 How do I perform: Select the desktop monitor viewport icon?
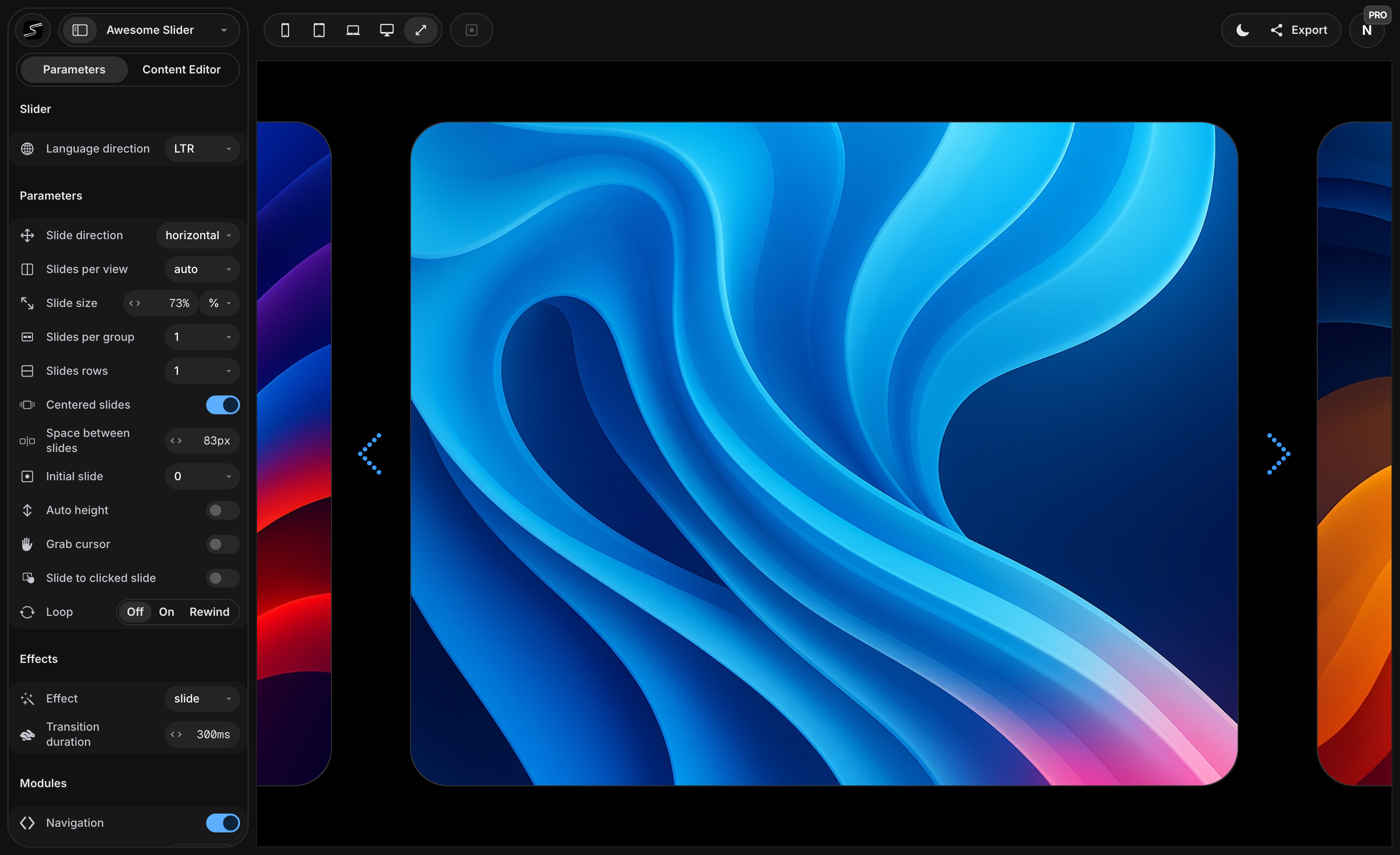386,30
